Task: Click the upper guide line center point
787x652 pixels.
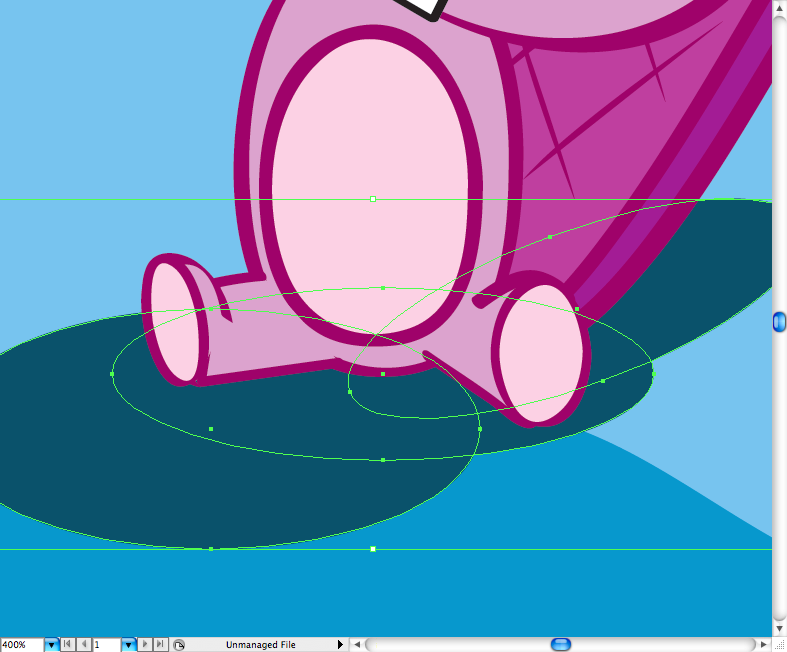Action: 373,199
